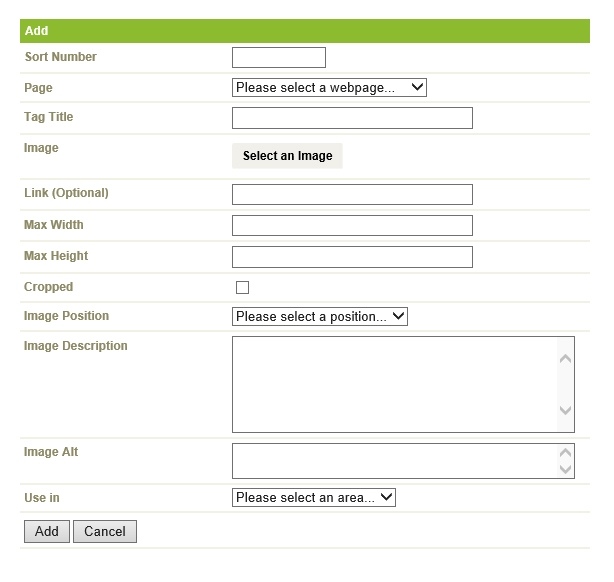Viewport: 614px width, 582px height.
Task: Click the Select an Image button
Action: tap(287, 156)
